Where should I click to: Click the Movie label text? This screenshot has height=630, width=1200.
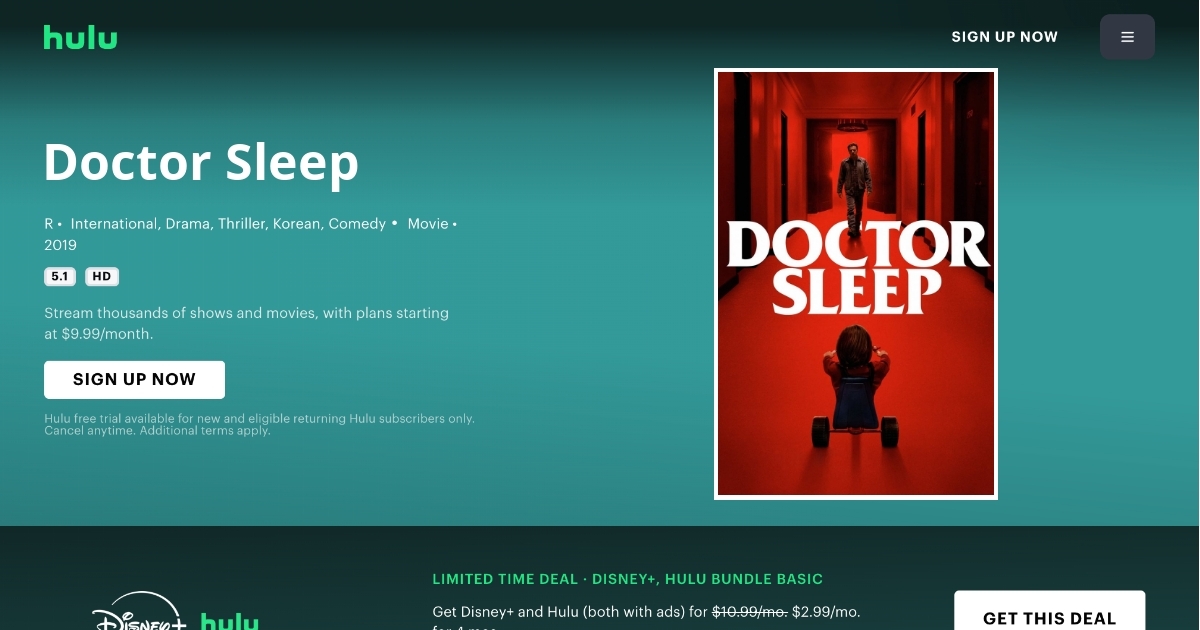[x=428, y=224]
